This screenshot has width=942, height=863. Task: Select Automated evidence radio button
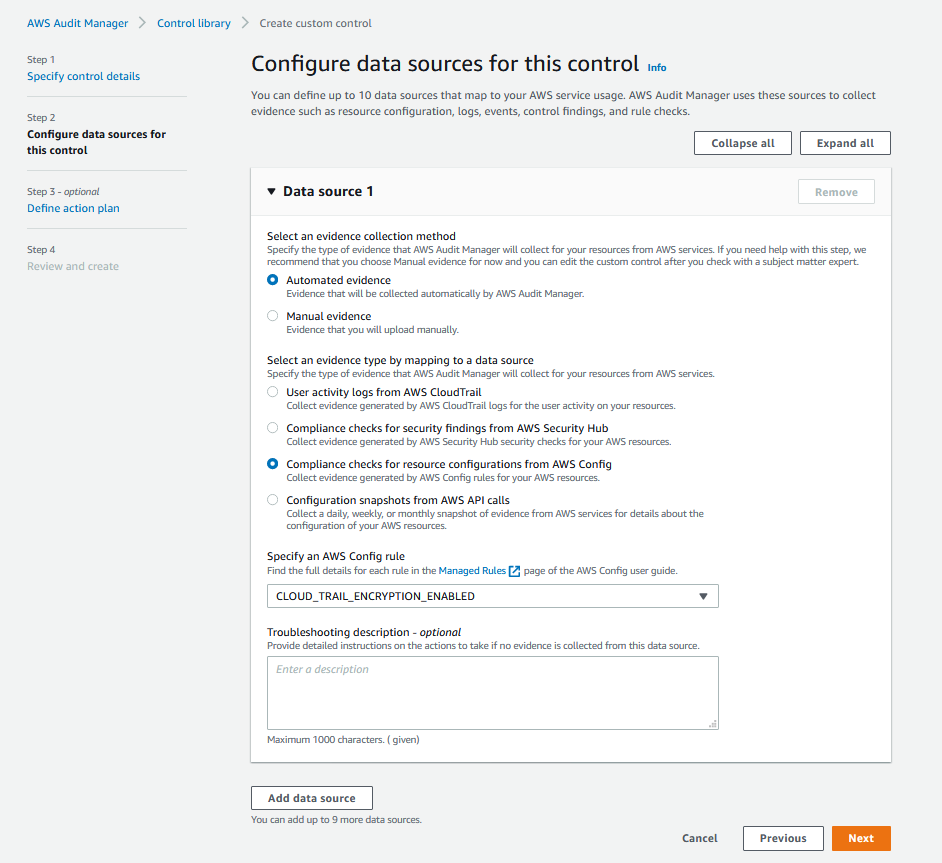tap(273, 280)
